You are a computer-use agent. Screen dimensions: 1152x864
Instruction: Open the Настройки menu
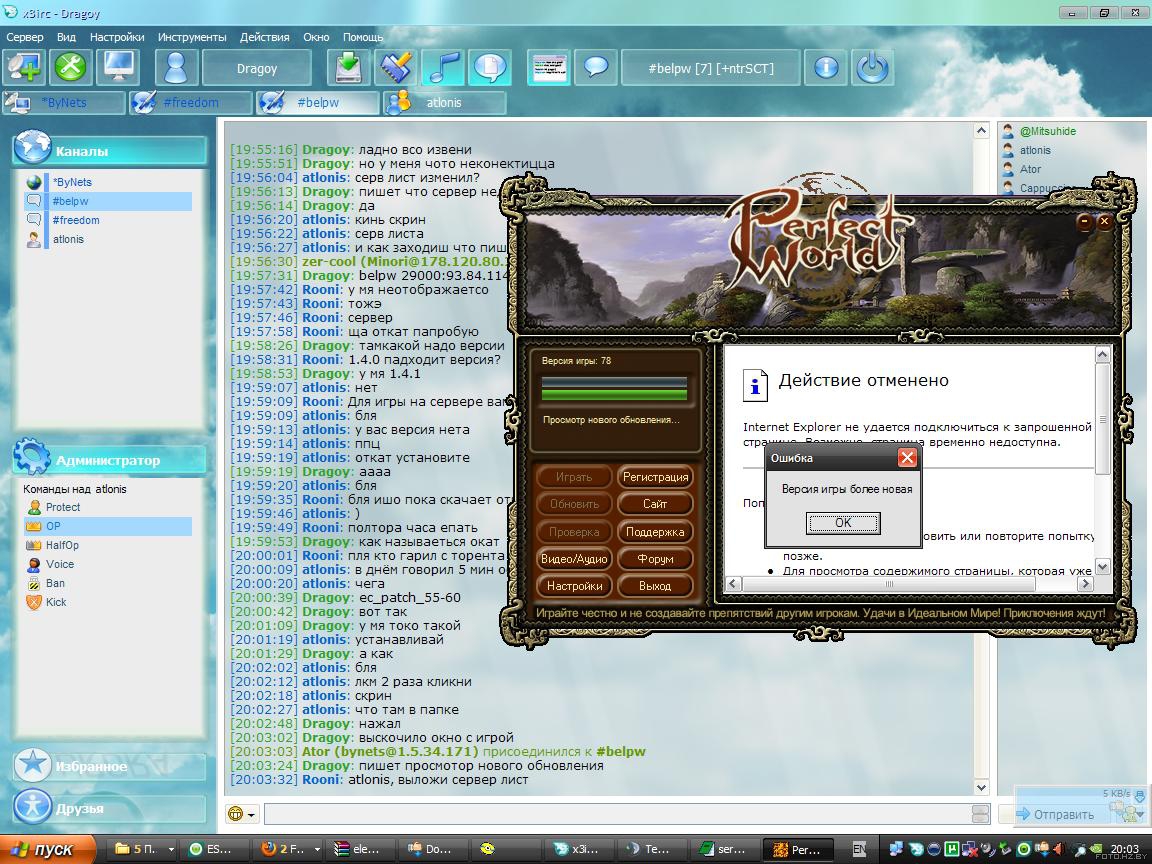coord(117,37)
